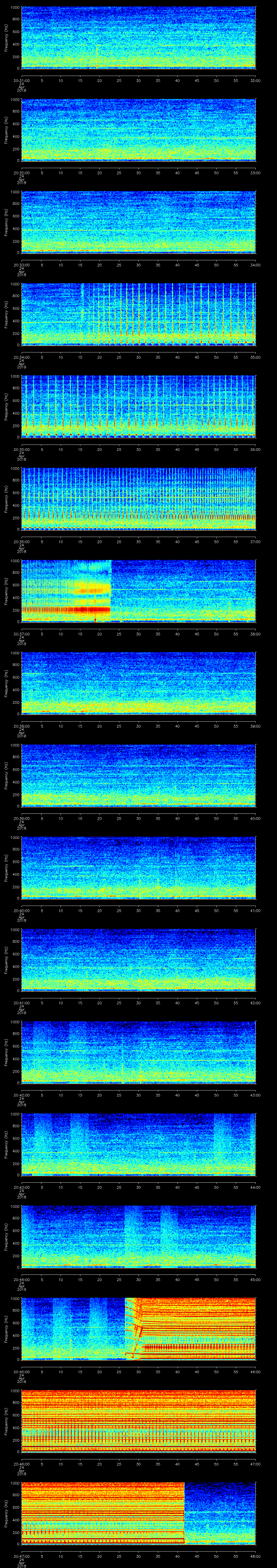
Task: Click the spectrogram panel starting at 20:41:00
Action: click(x=138, y=959)
